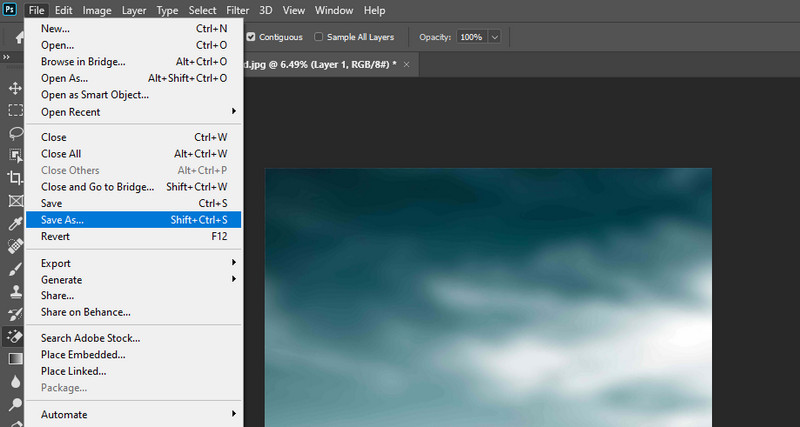Select the Eyedropper tool
Screen dimensions: 800x427
point(15,223)
